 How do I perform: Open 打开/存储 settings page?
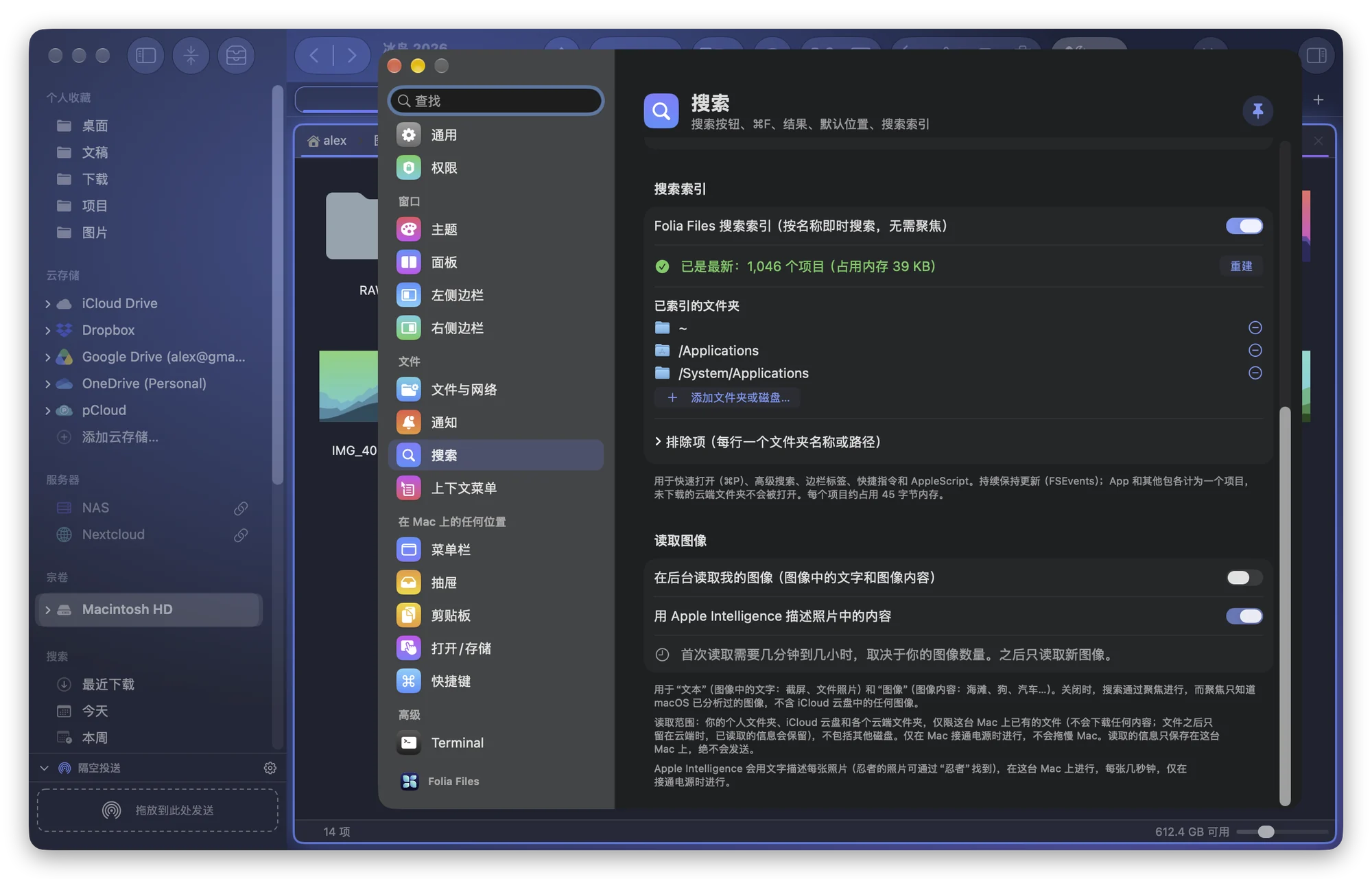495,648
